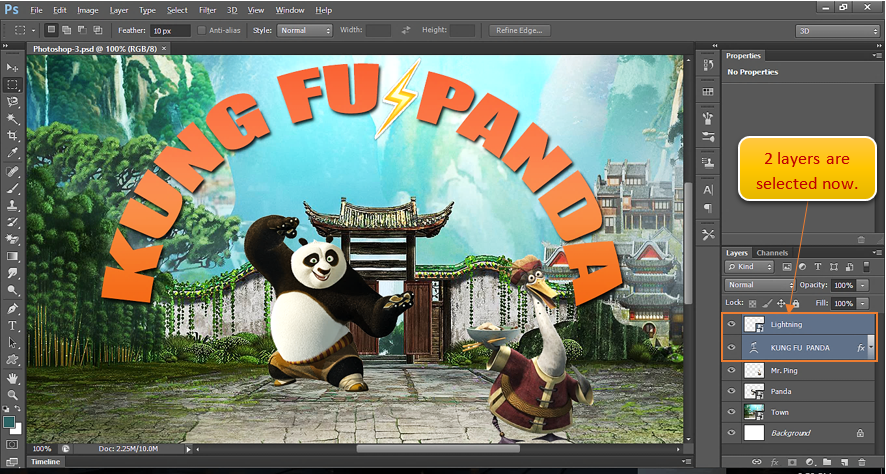
Task: Click the foreground color swatch
Action: [x=9, y=422]
